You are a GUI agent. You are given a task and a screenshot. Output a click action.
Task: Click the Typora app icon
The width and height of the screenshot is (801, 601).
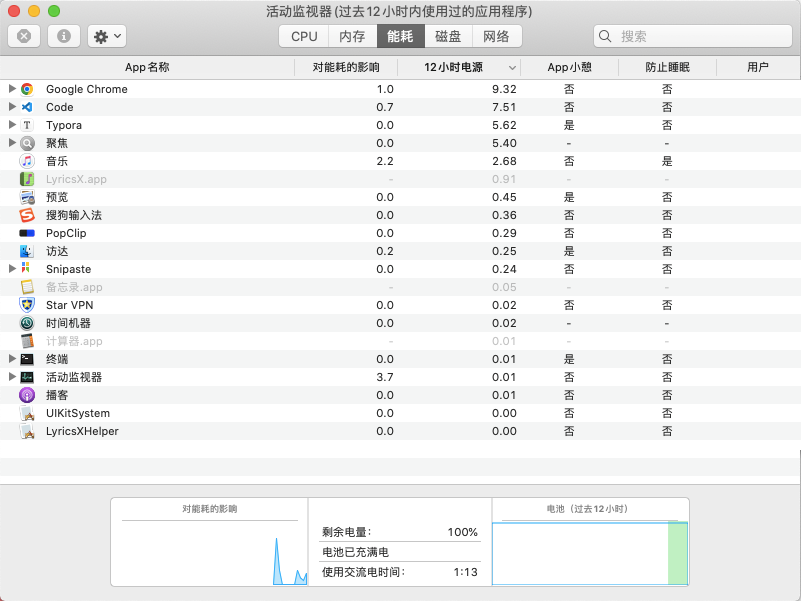(27, 125)
